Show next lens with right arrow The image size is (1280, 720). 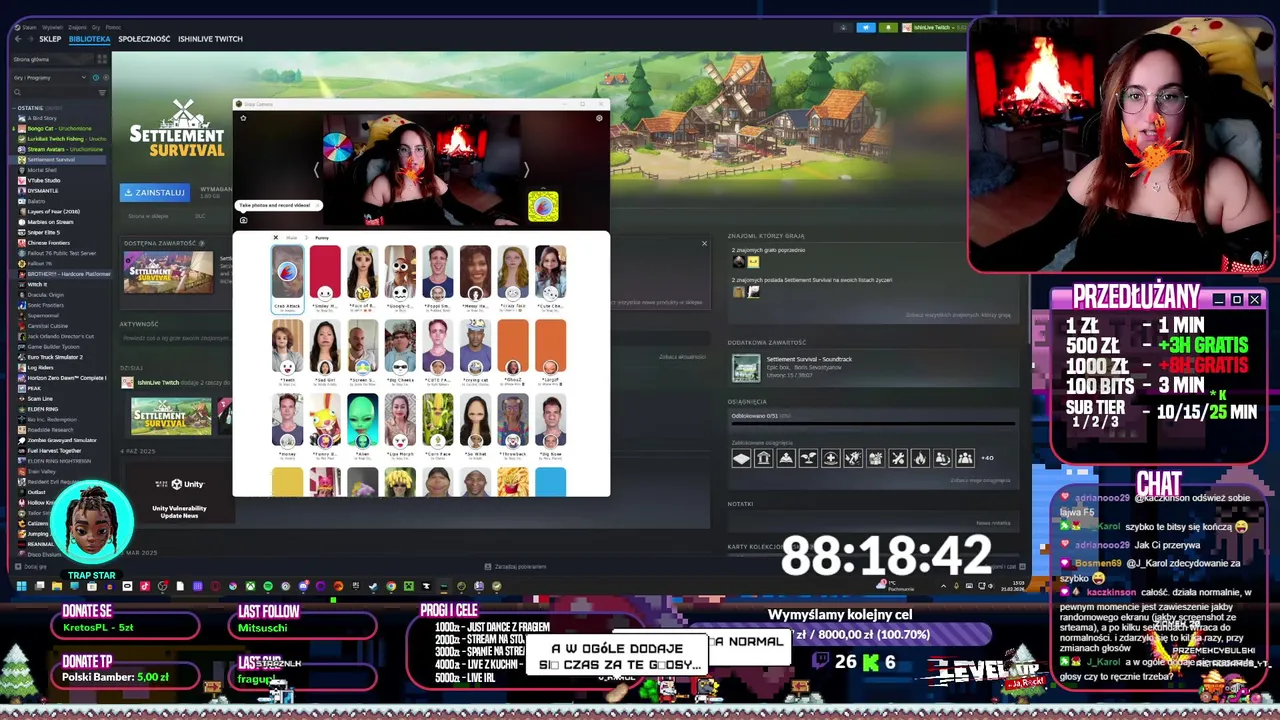526,170
